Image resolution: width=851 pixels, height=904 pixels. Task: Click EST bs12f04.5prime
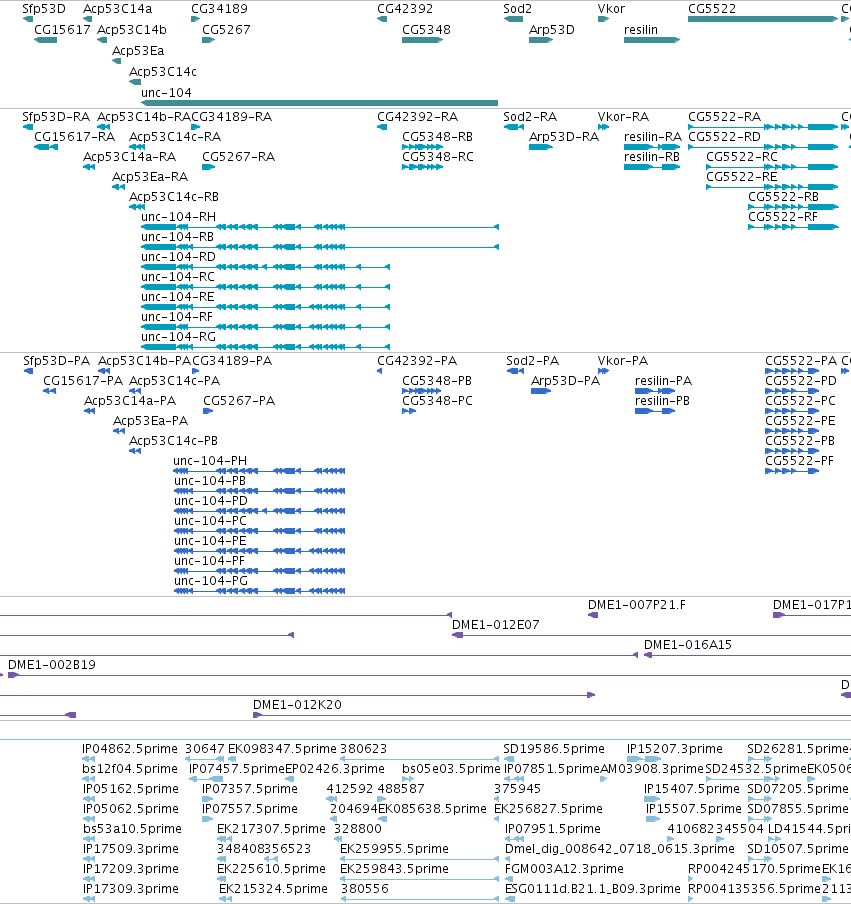coord(130,769)
